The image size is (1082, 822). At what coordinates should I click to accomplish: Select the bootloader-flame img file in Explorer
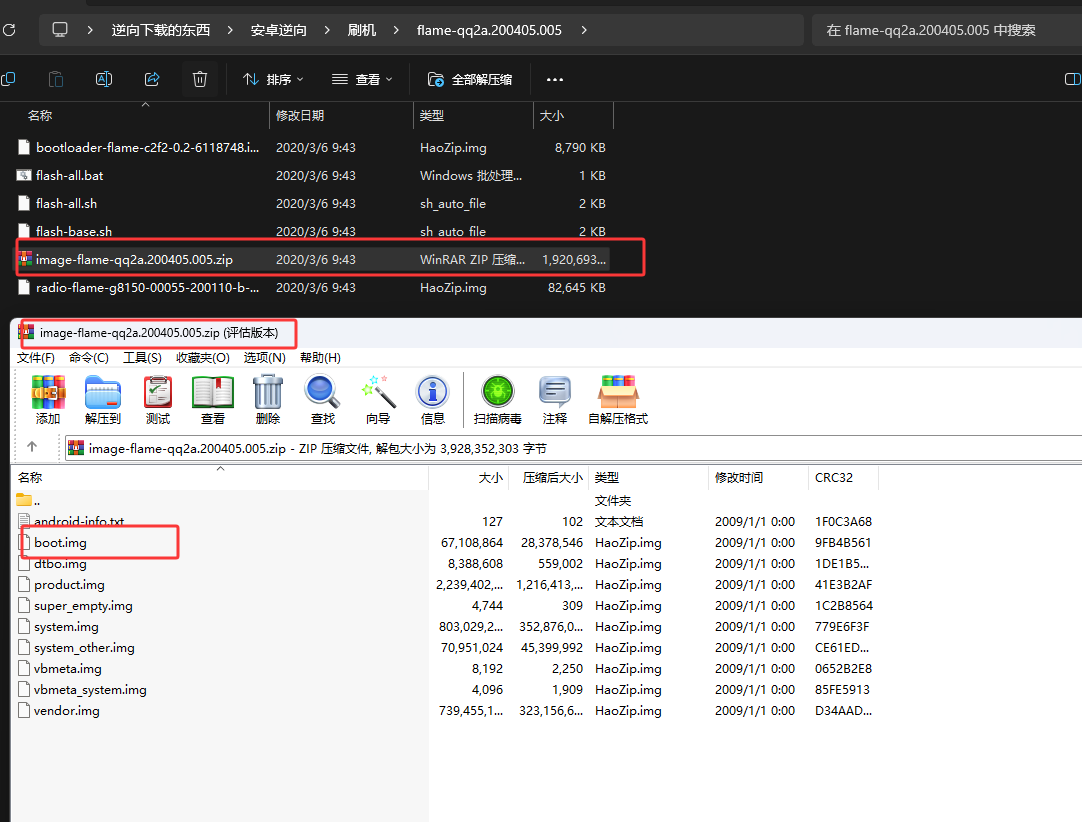(313, 148)
